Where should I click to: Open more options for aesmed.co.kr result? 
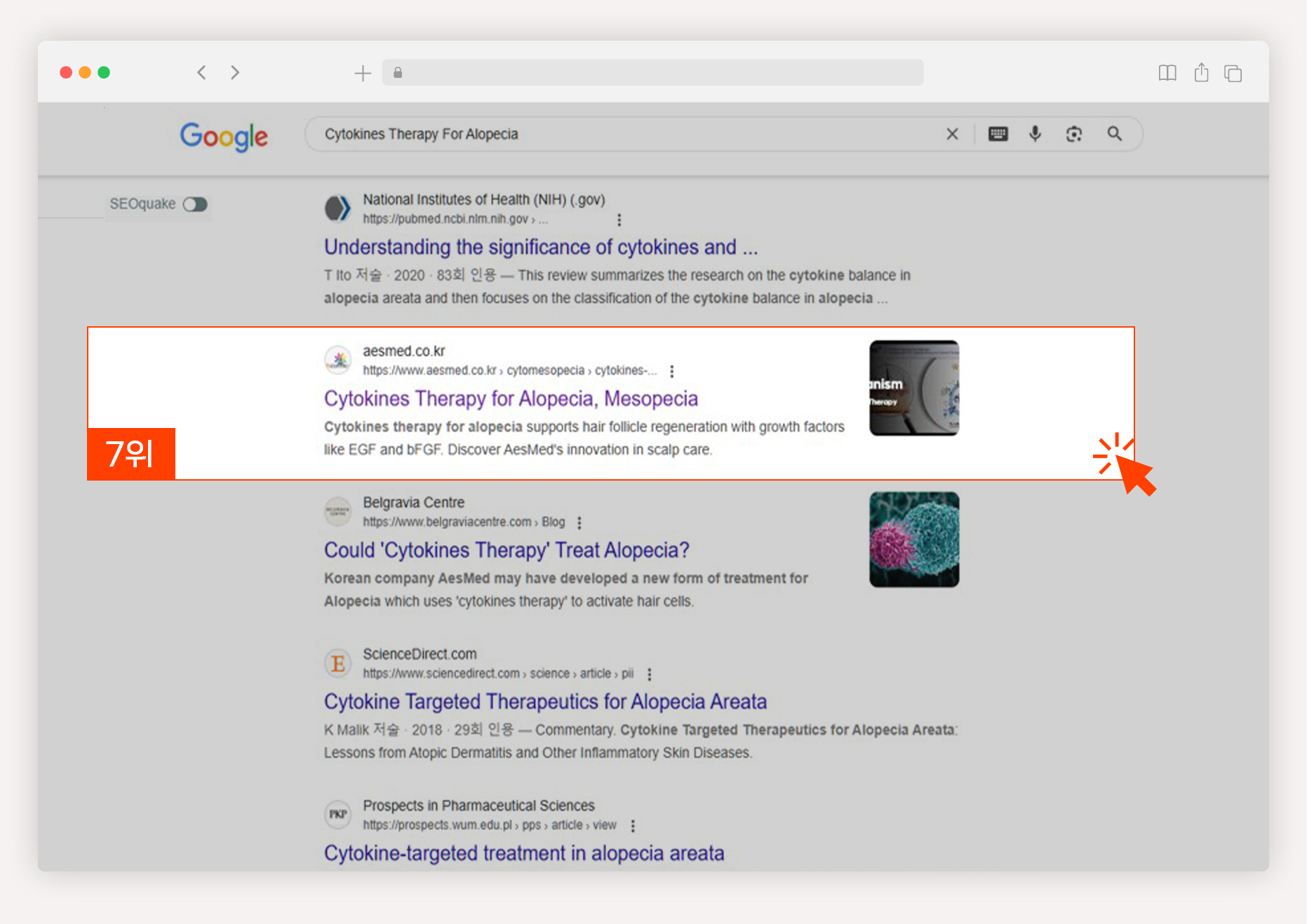click(672, 371)
